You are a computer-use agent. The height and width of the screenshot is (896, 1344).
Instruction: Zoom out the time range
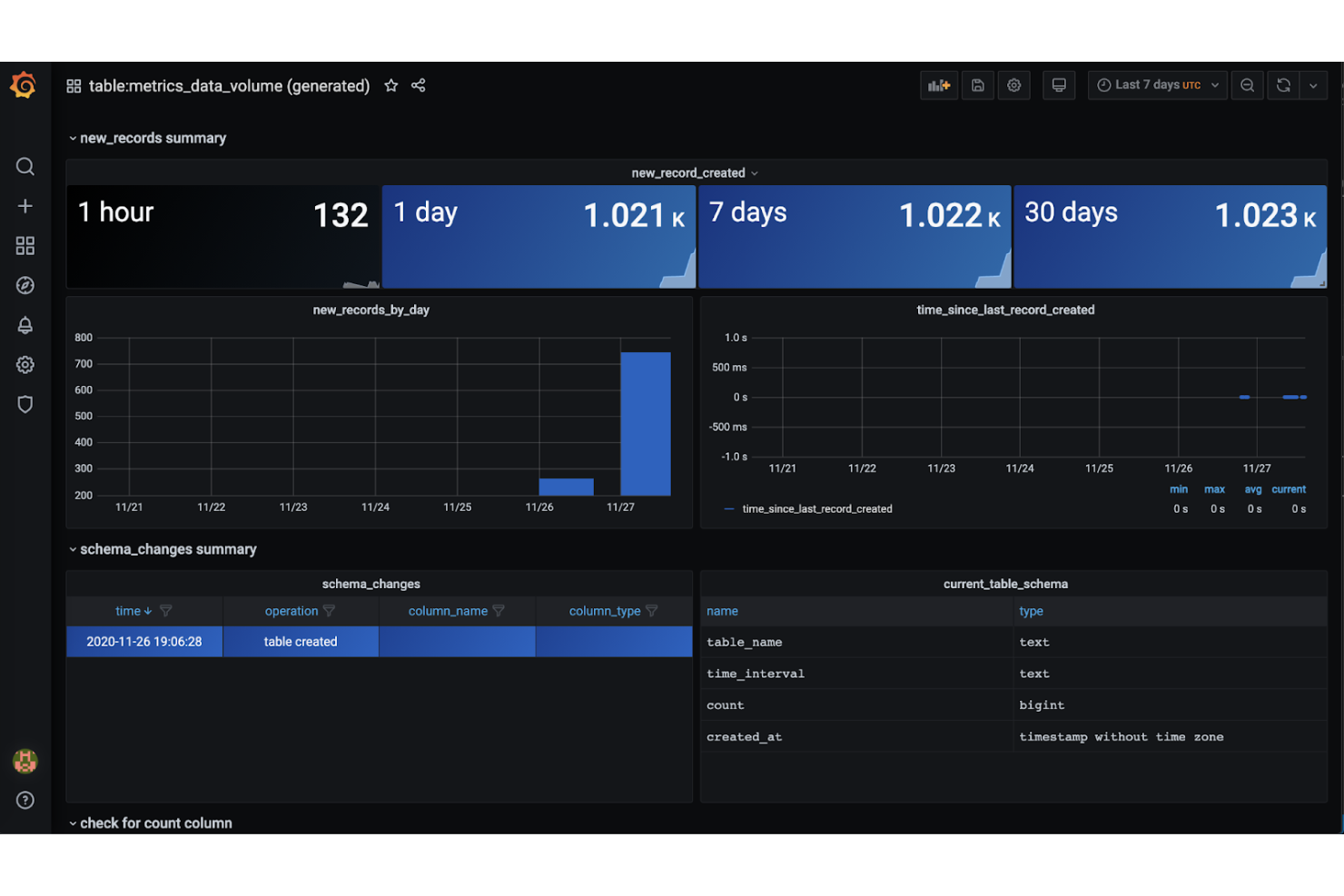coord(1247,84)
